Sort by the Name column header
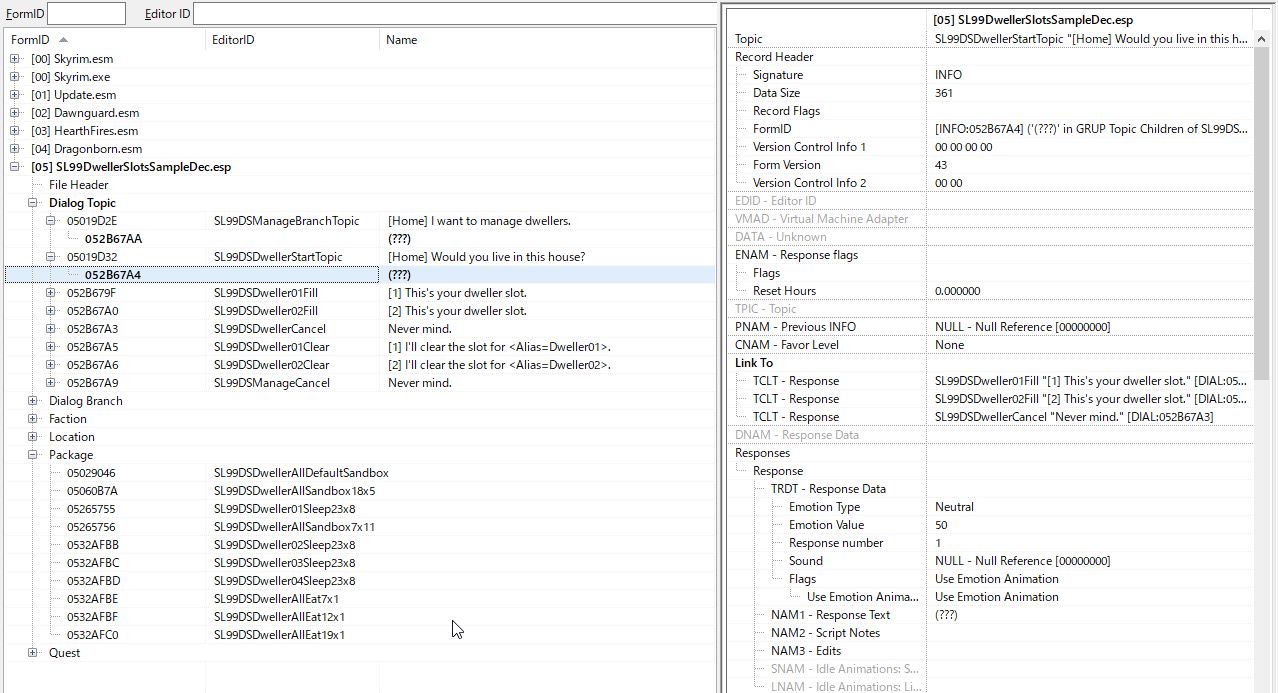Screen dimensions: 1278x693 pos(548,40)
